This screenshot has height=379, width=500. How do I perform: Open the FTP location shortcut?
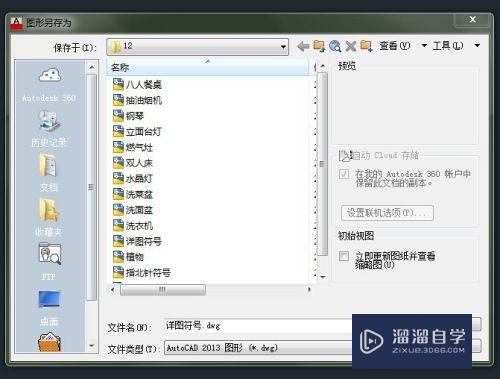[x=49, y=262]
